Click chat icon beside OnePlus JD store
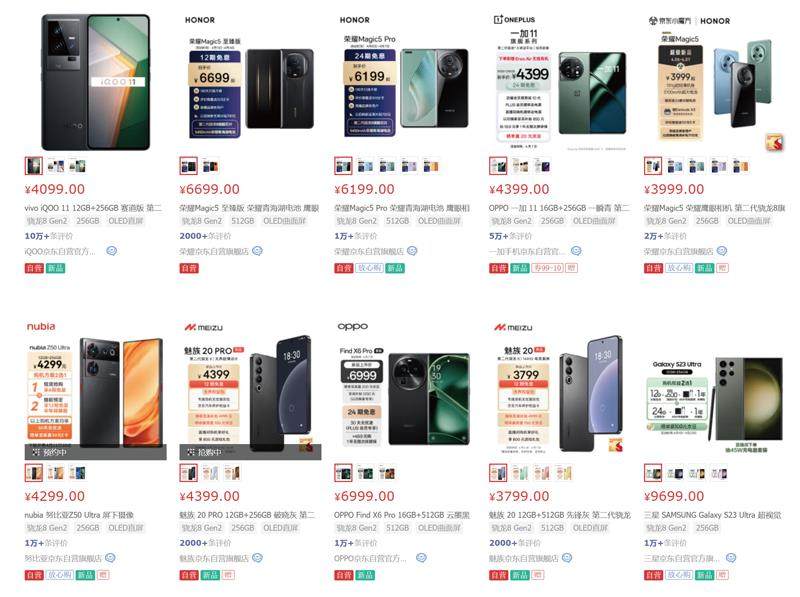Viewport: 800px width, 597px height. click(576, 251)
